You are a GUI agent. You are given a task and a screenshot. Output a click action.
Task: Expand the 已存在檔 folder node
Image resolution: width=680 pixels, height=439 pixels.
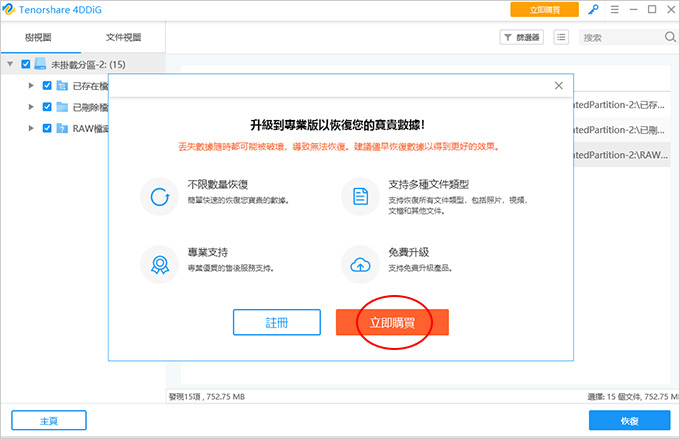pos(31,85)
